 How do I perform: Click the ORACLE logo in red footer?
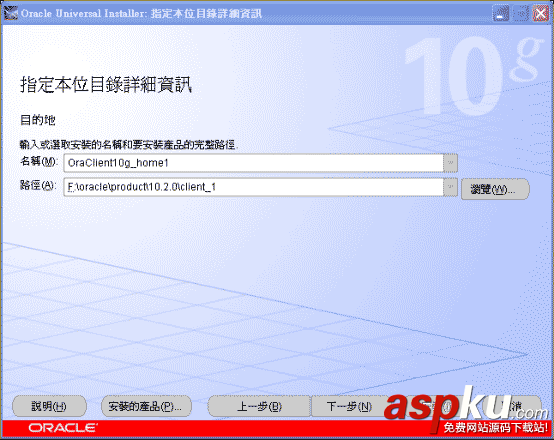point(63,428)
